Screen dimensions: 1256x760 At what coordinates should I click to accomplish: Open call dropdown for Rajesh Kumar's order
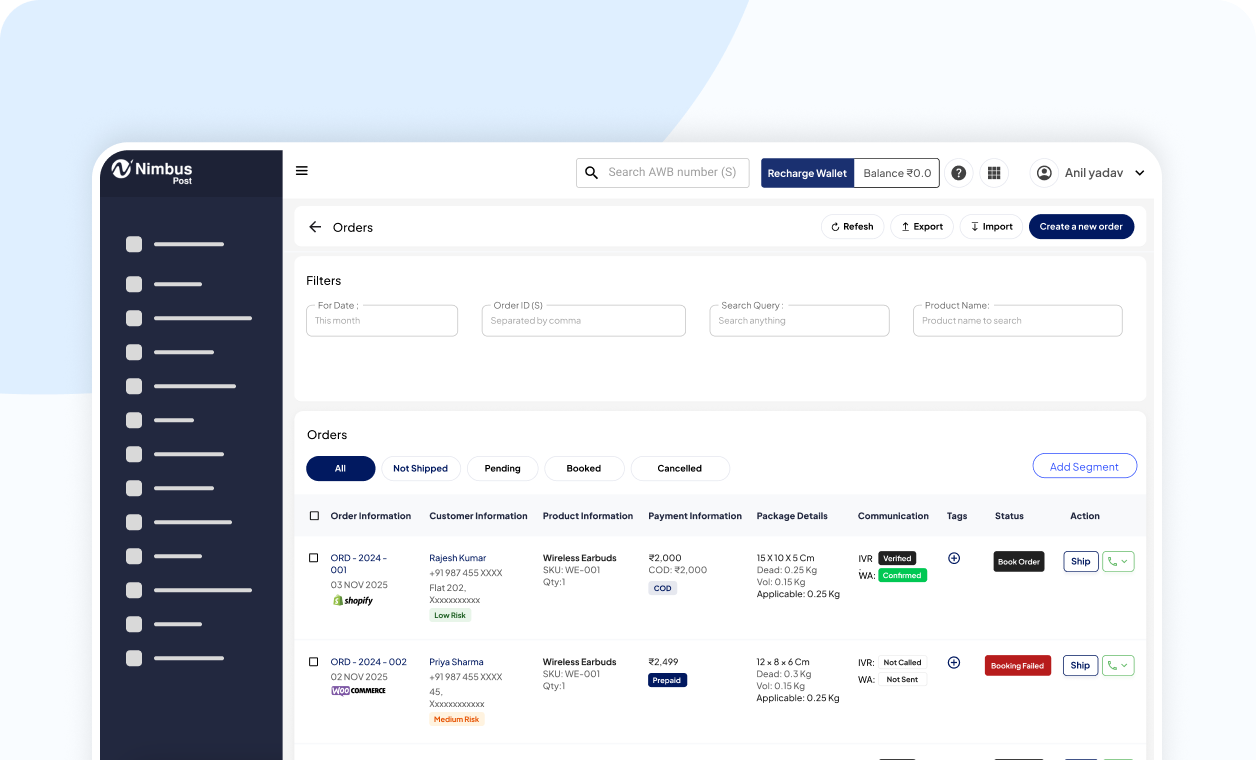coord(1118,562)
